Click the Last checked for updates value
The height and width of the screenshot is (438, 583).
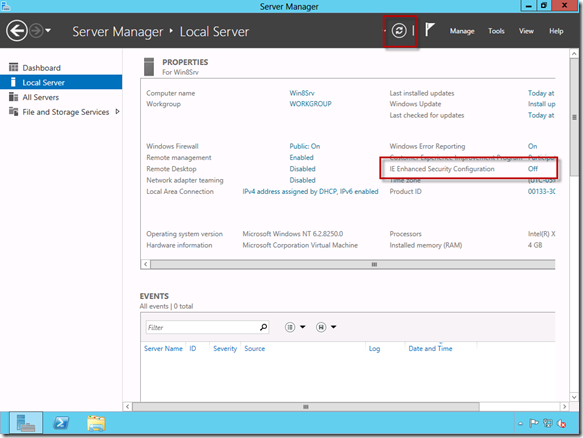click(541, 115)
